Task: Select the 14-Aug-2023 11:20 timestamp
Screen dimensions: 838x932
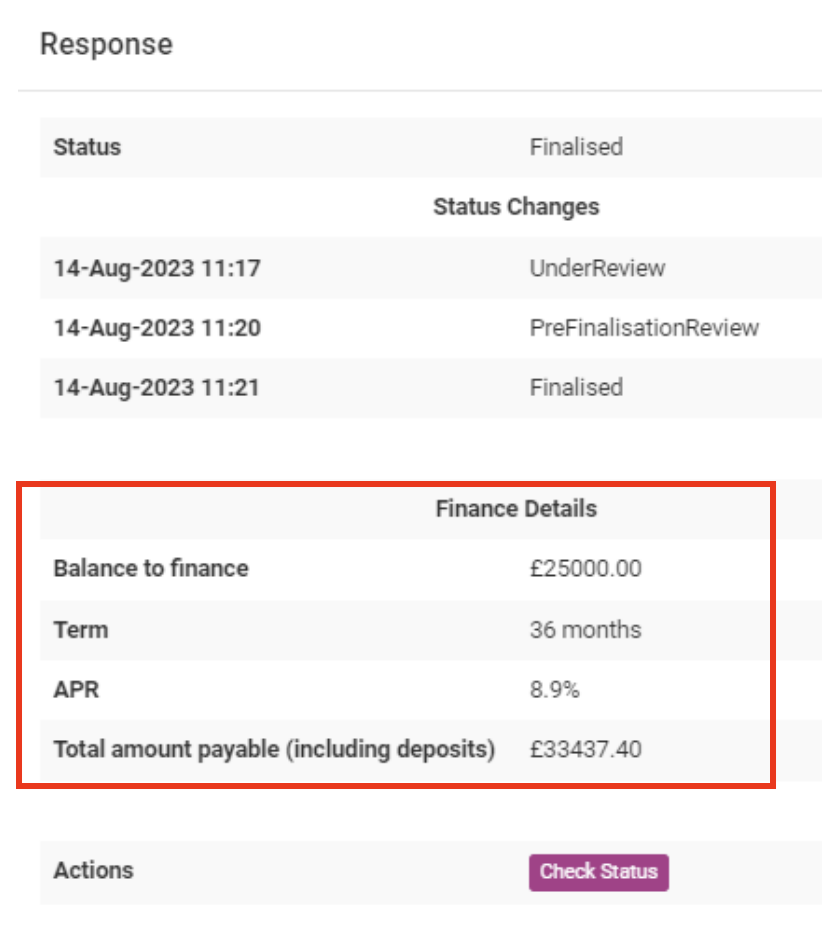Action: [157, 328]
